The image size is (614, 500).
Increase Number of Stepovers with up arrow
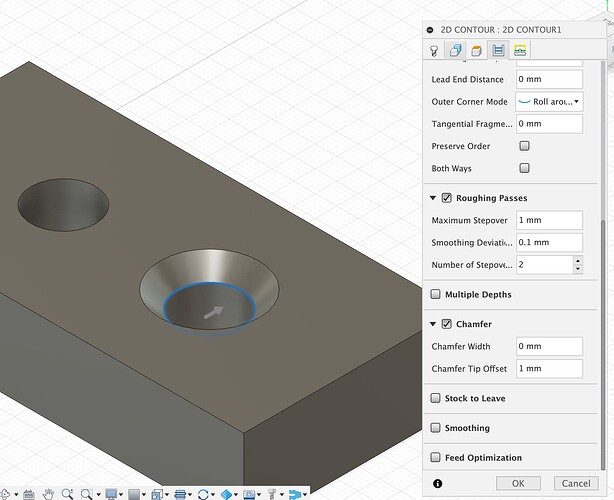[577, 260]
